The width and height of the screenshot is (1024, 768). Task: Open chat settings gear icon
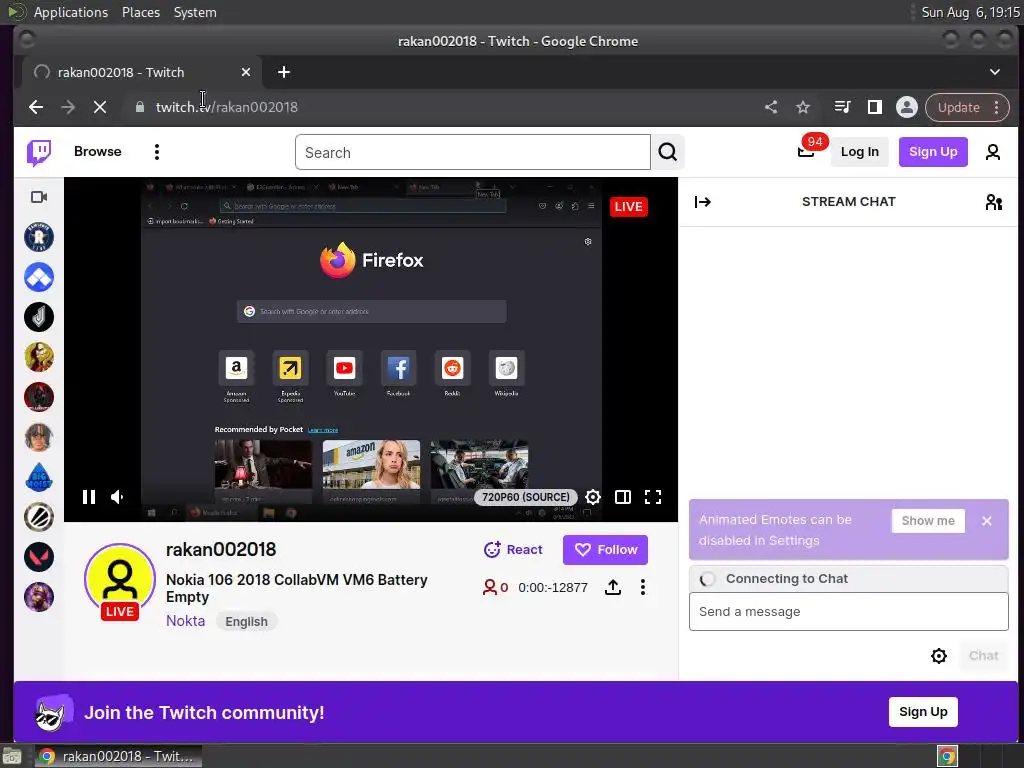click(x=938, y=656)
